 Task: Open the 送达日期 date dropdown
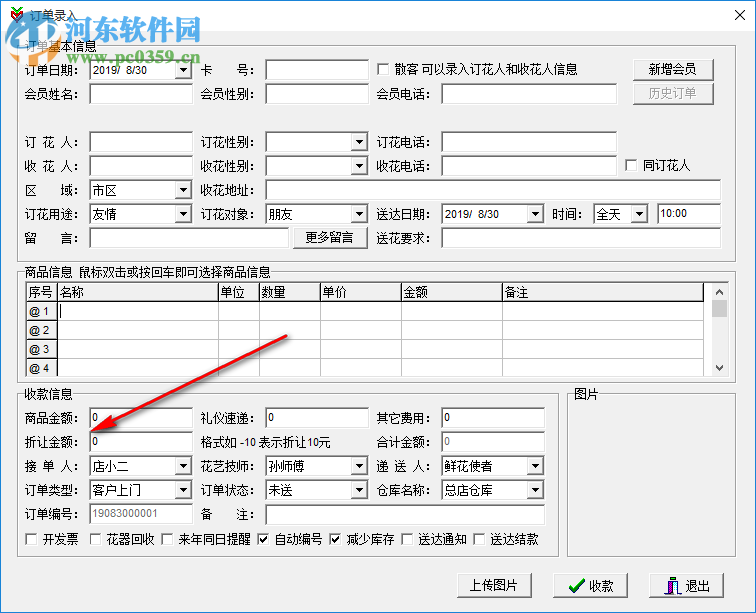click(535, 214)
